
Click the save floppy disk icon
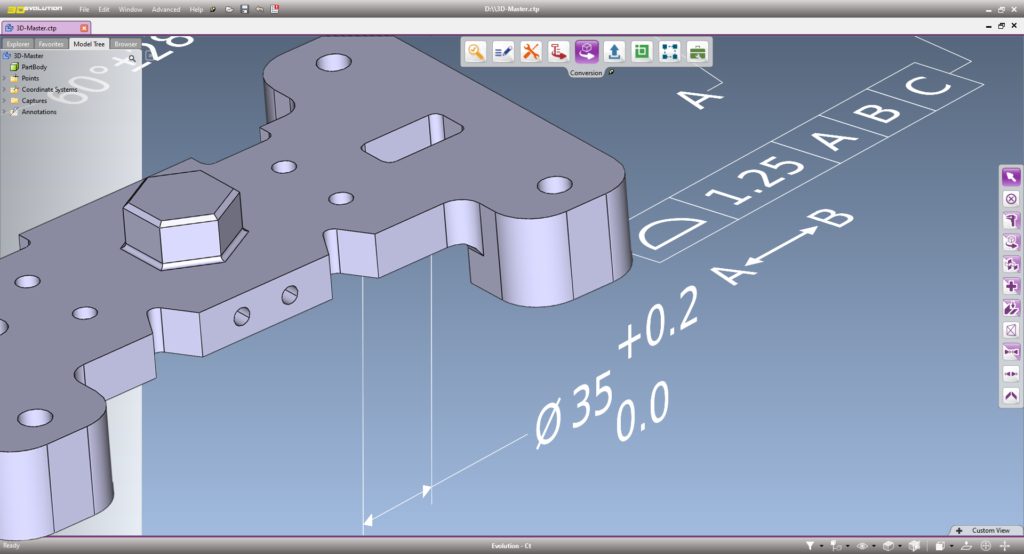244,9
